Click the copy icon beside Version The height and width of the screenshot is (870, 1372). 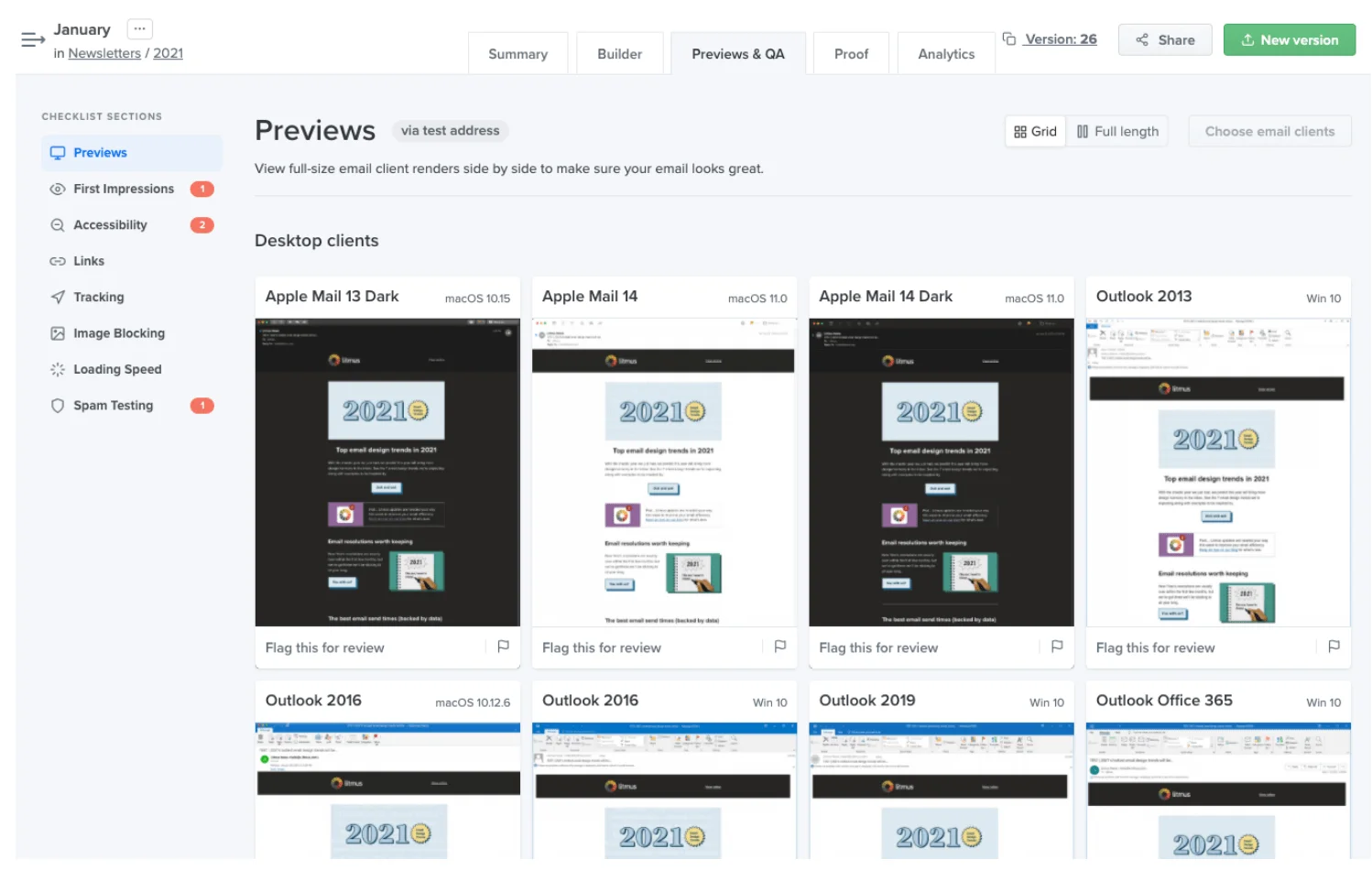1009,38
